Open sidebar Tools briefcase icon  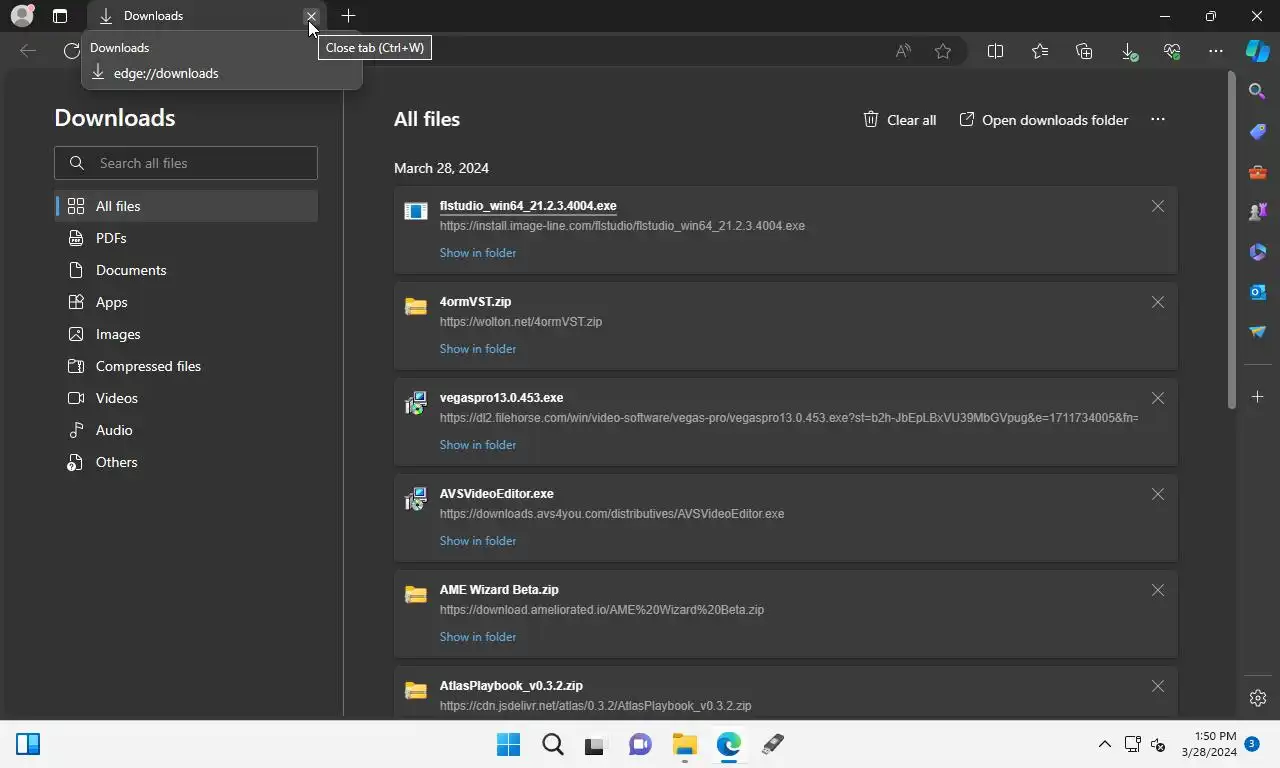tap(1258, 171)
